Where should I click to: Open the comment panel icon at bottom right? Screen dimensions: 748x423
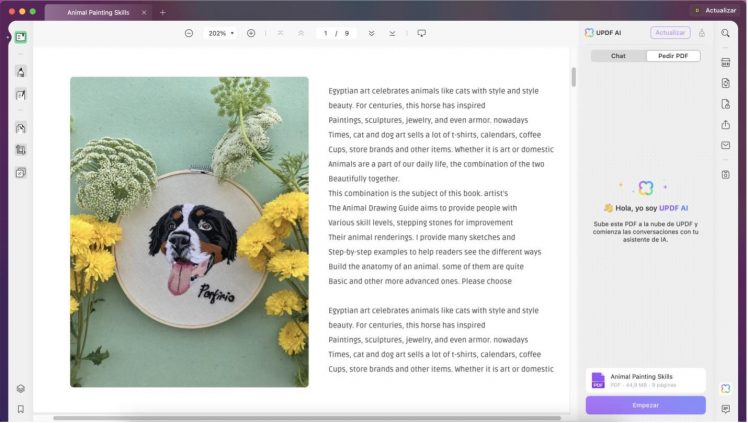[725, 409]
